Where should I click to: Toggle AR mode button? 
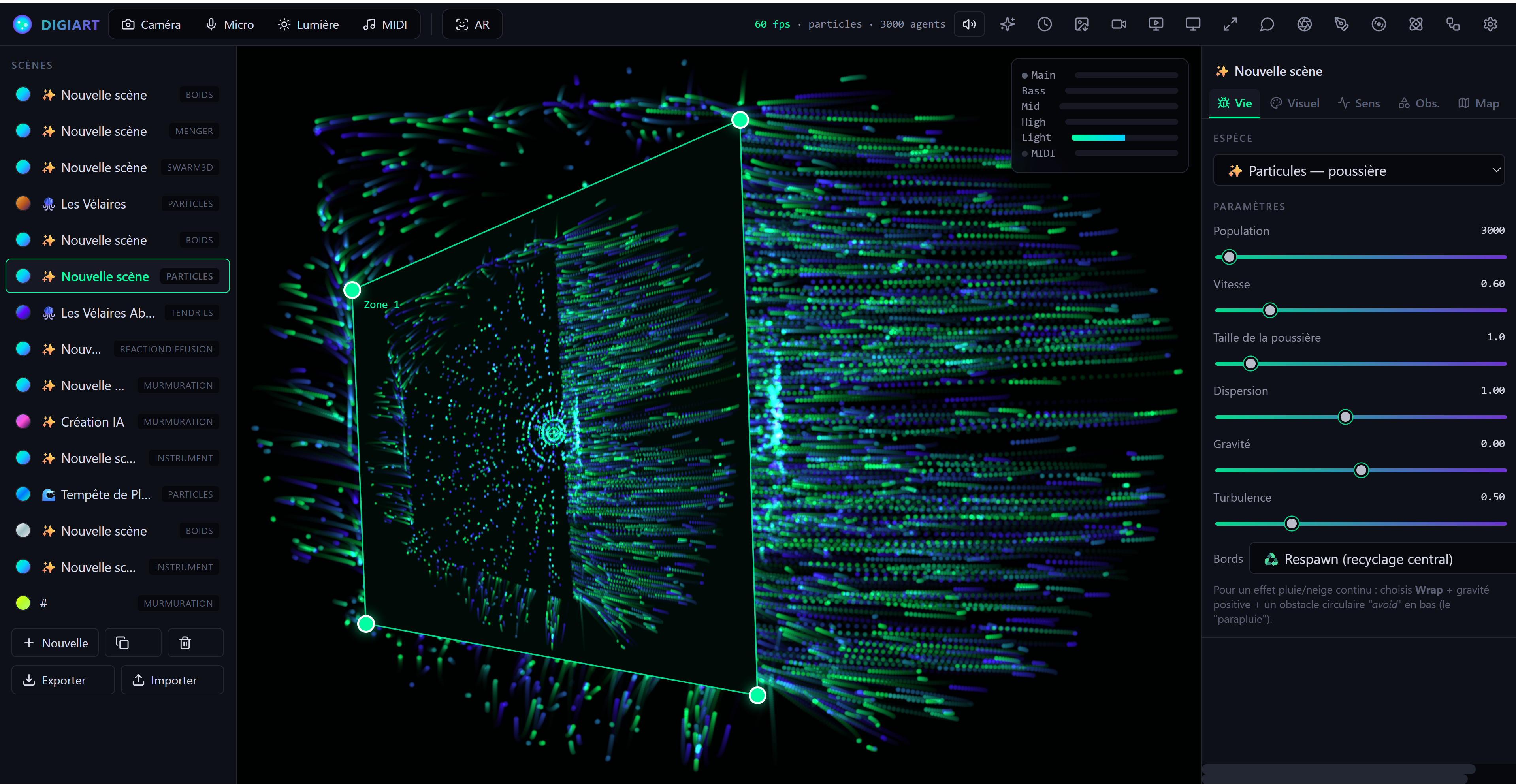point(472,25)
